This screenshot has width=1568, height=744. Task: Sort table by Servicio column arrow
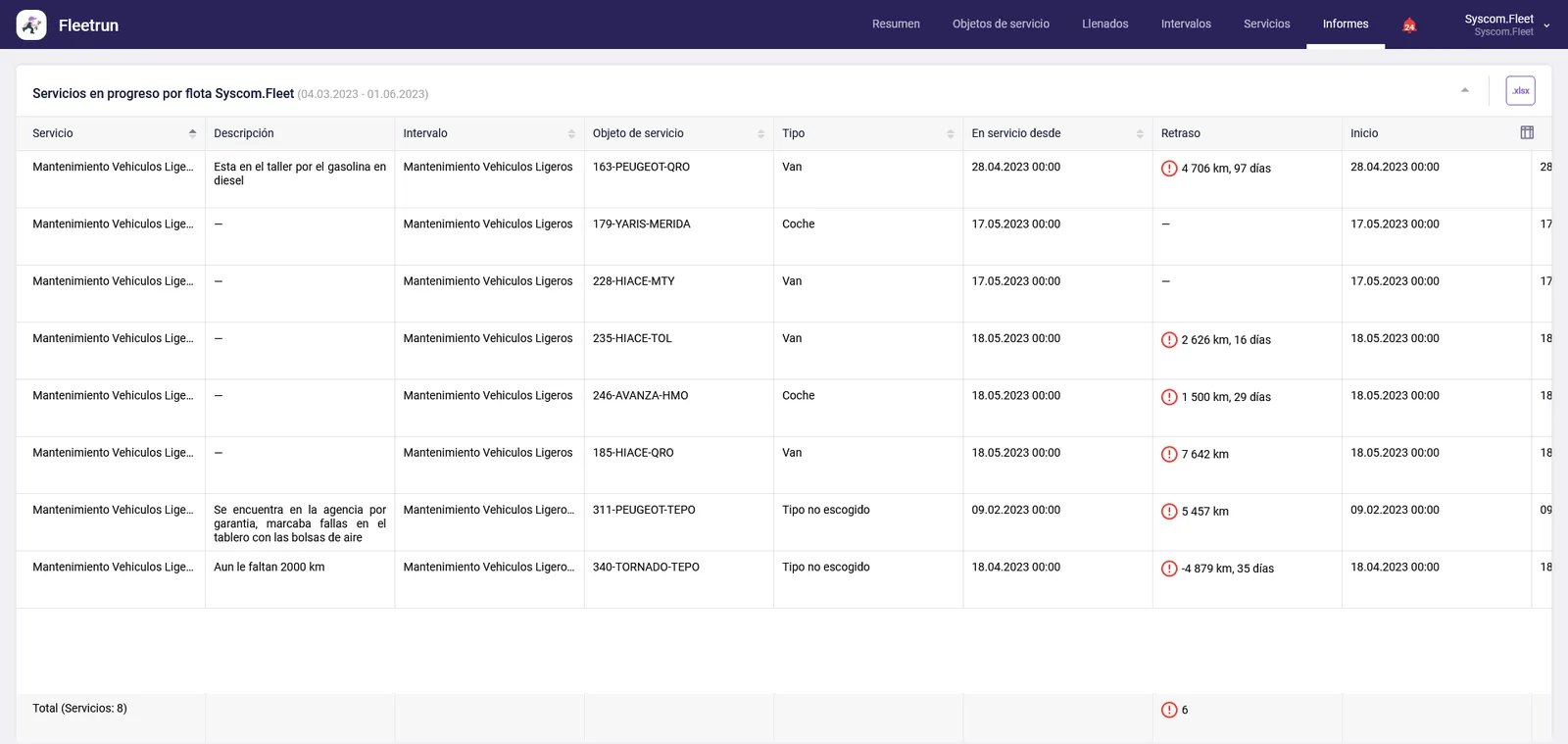(x=192, y=133)
